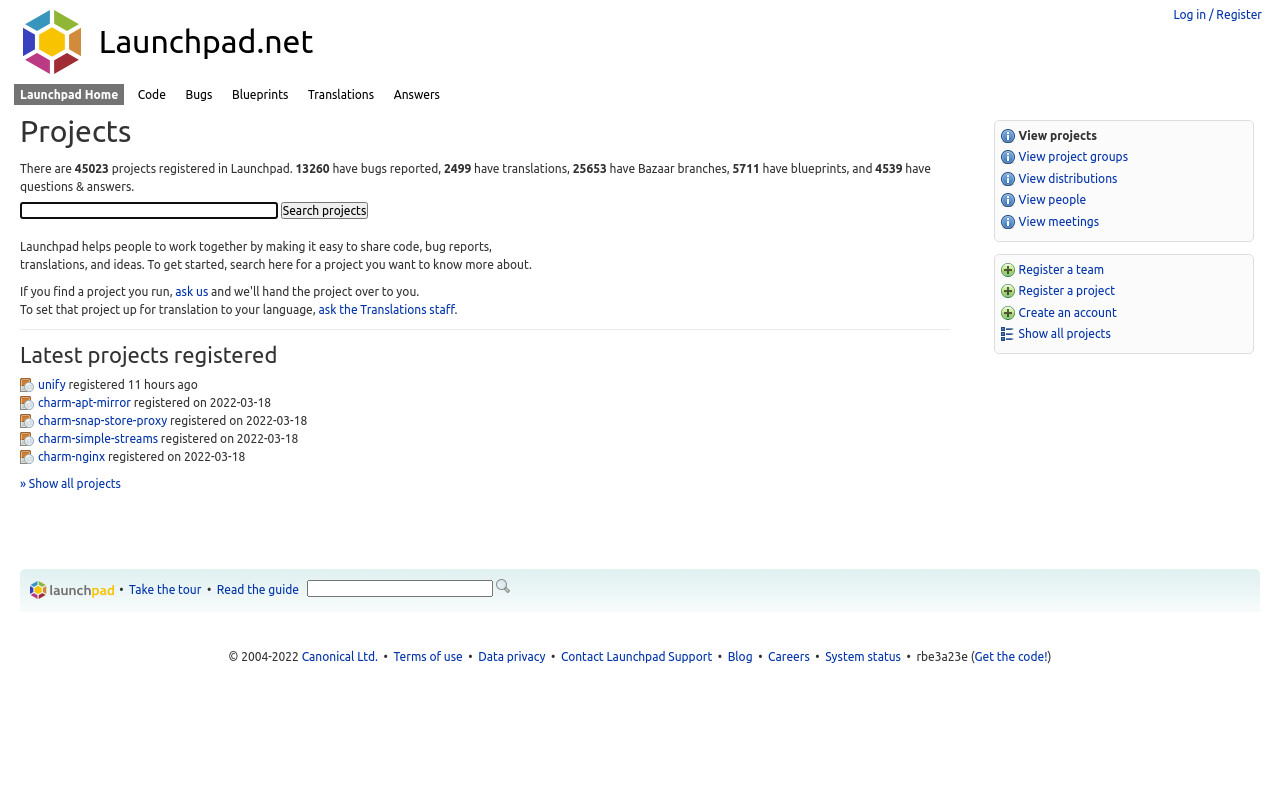
Task: Click the Launchpad.net title text
Action: tap(206, 42)
